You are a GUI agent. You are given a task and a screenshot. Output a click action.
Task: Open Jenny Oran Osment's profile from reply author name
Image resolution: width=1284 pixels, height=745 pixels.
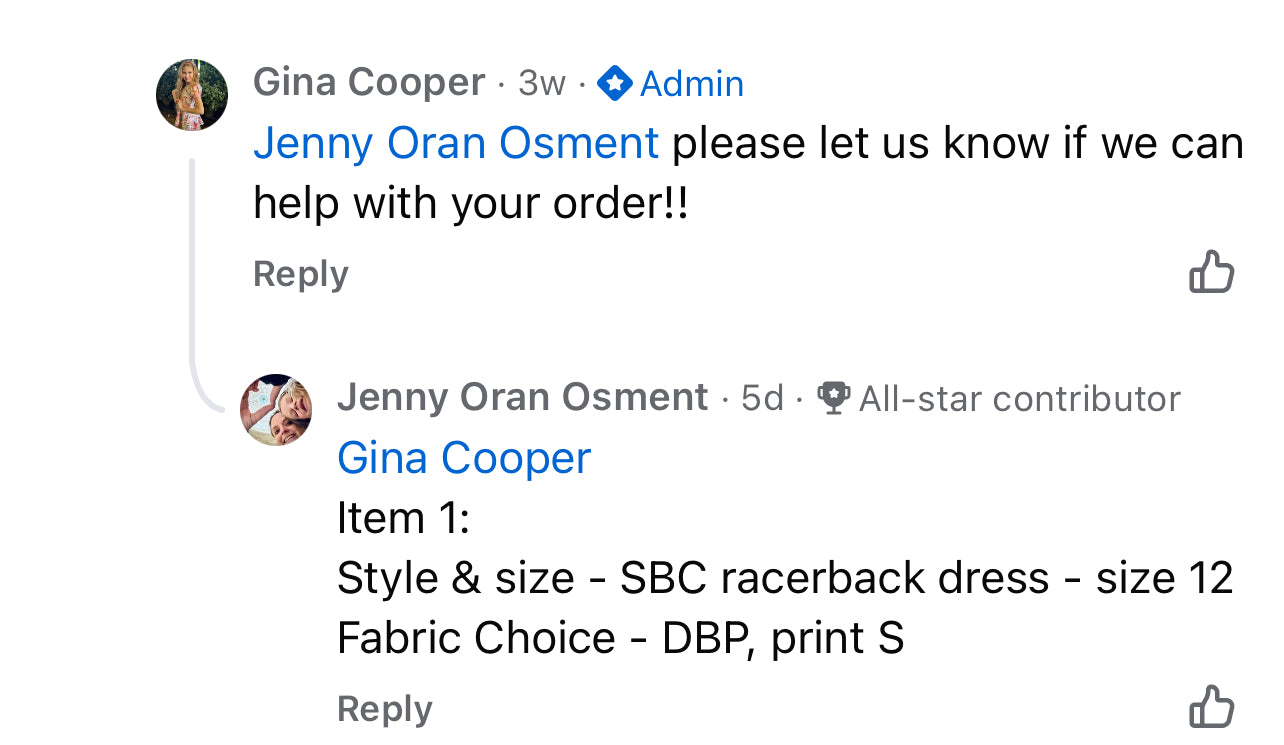click(522, 398)
